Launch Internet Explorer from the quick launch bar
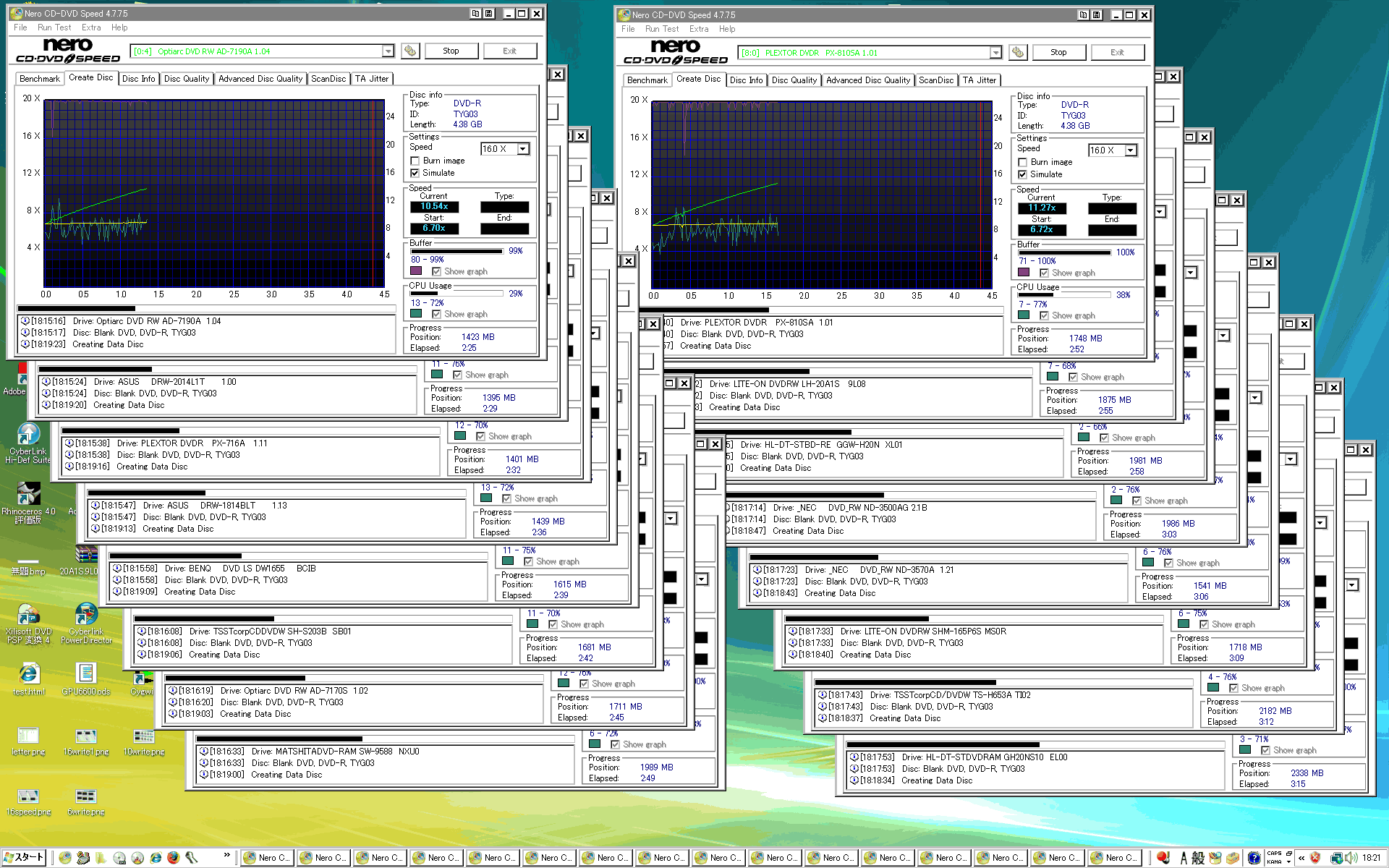Viewport: 1389px width, 868px height. pyautogui.click(x=155, y=858)
